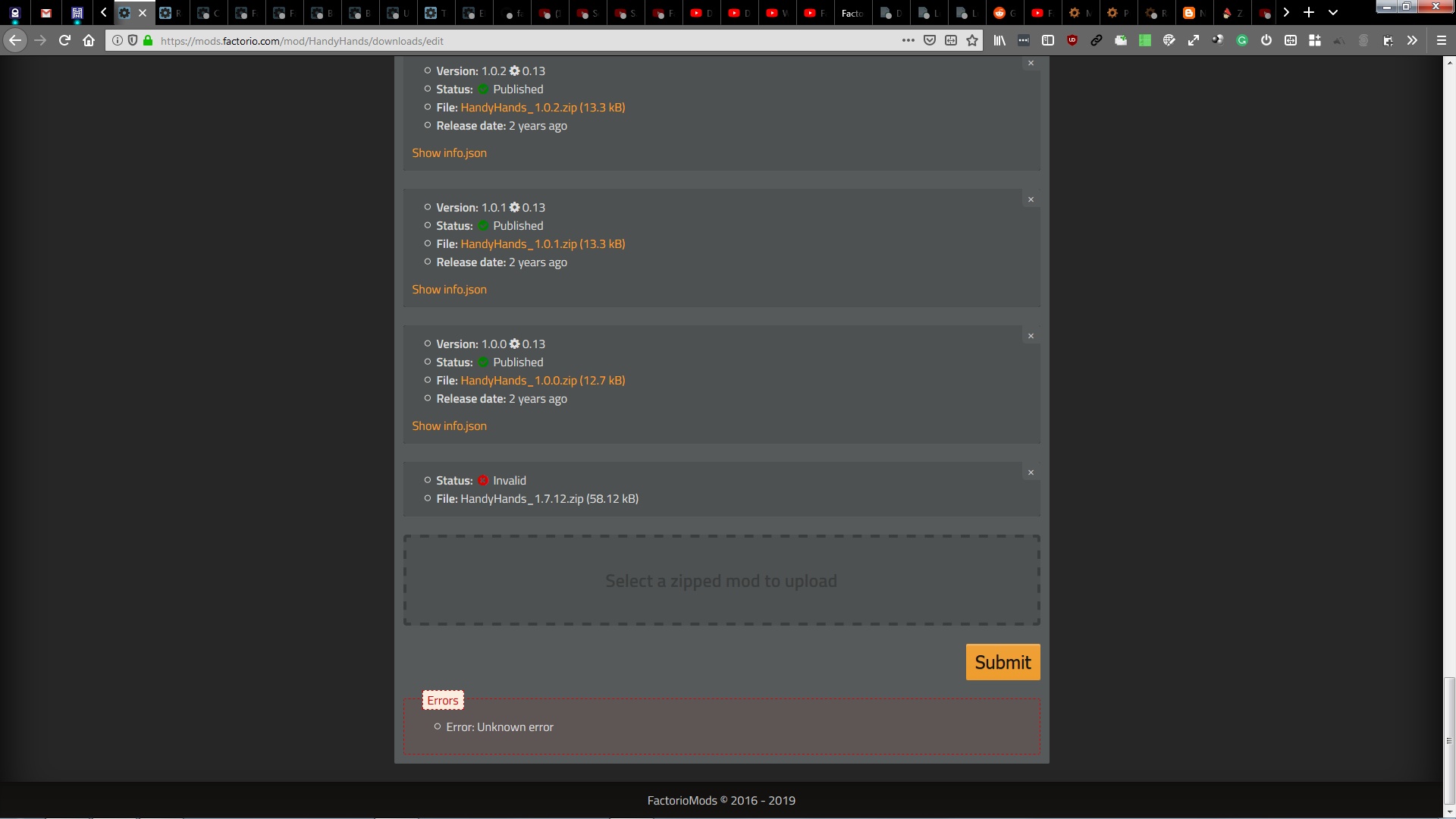The width and height of the screenshot is (1456, 819).
Task: Expand overflow toolbar chevron menu
Action: (x=1412, y=41)
